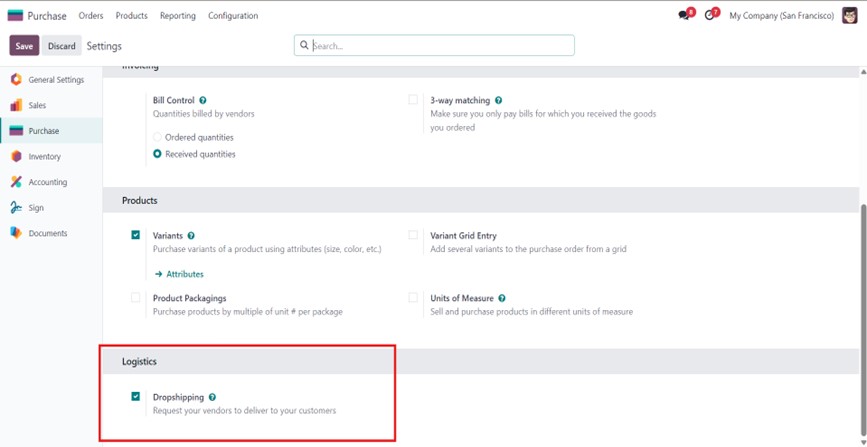The height and width of the screenshot is (447, 867).
Task: Open Accounting settings section
Action: point(47,182)
